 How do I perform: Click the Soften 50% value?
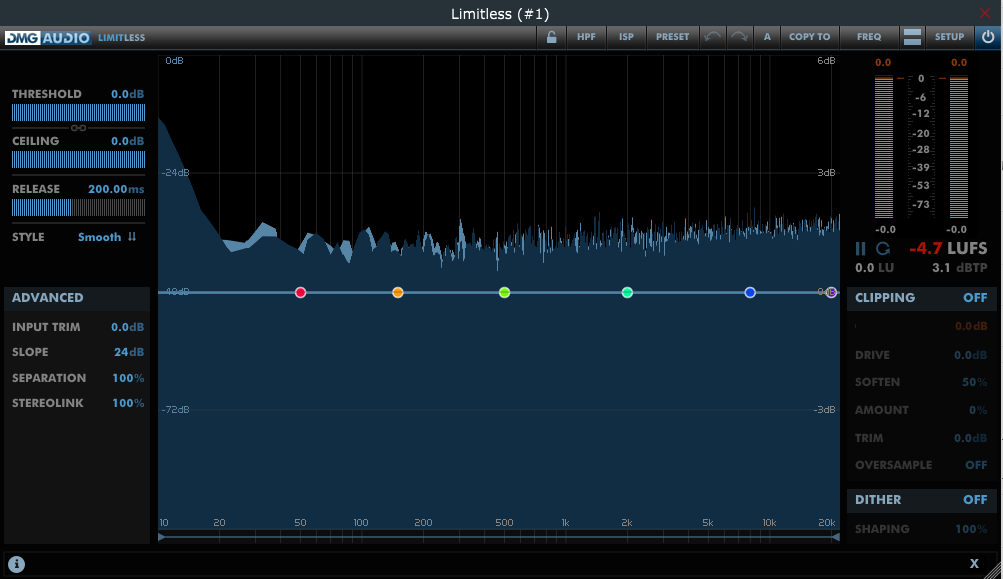(975, 382)
